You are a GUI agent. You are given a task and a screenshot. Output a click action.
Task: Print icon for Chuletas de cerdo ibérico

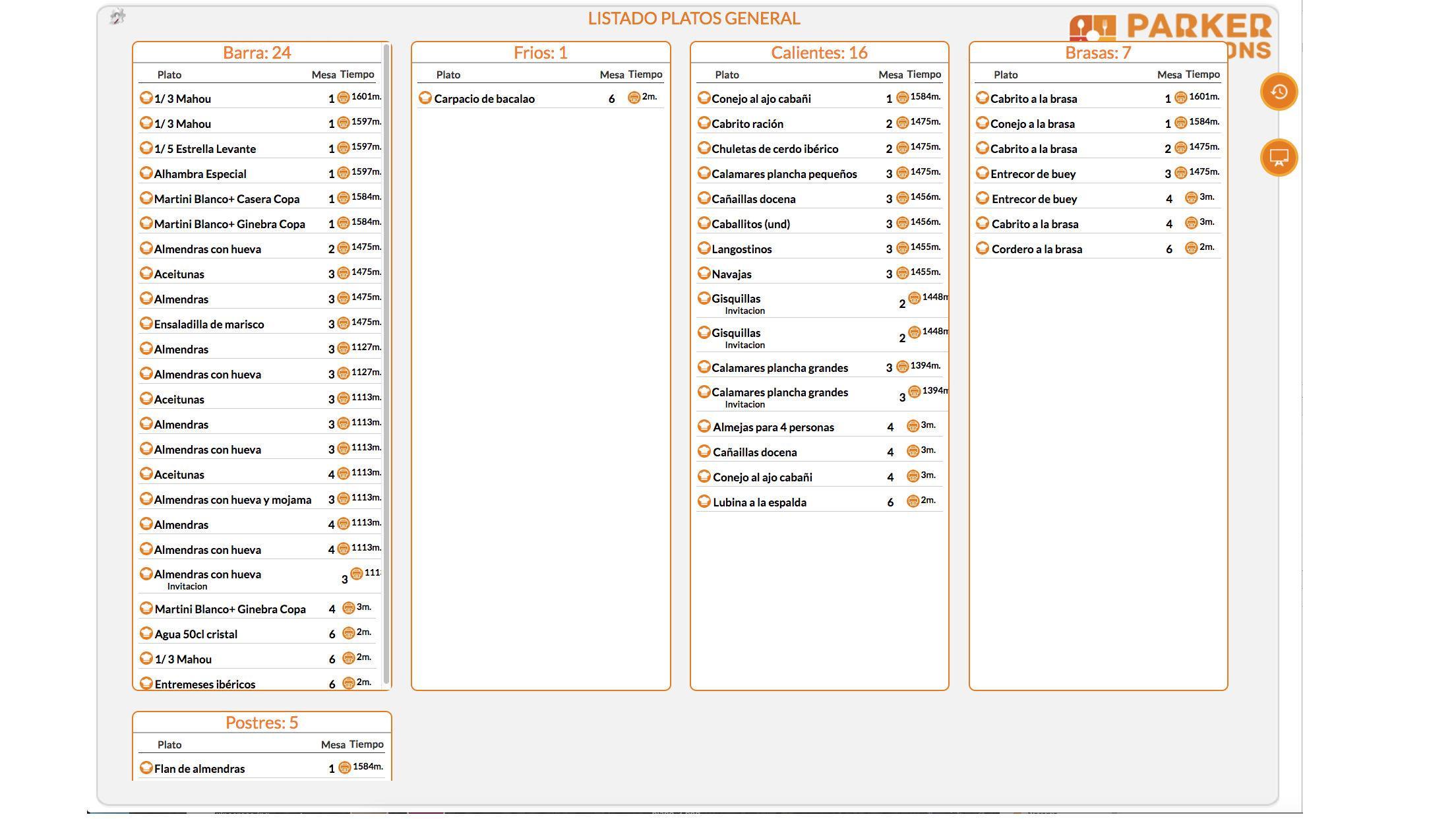(x=902, y=148)
